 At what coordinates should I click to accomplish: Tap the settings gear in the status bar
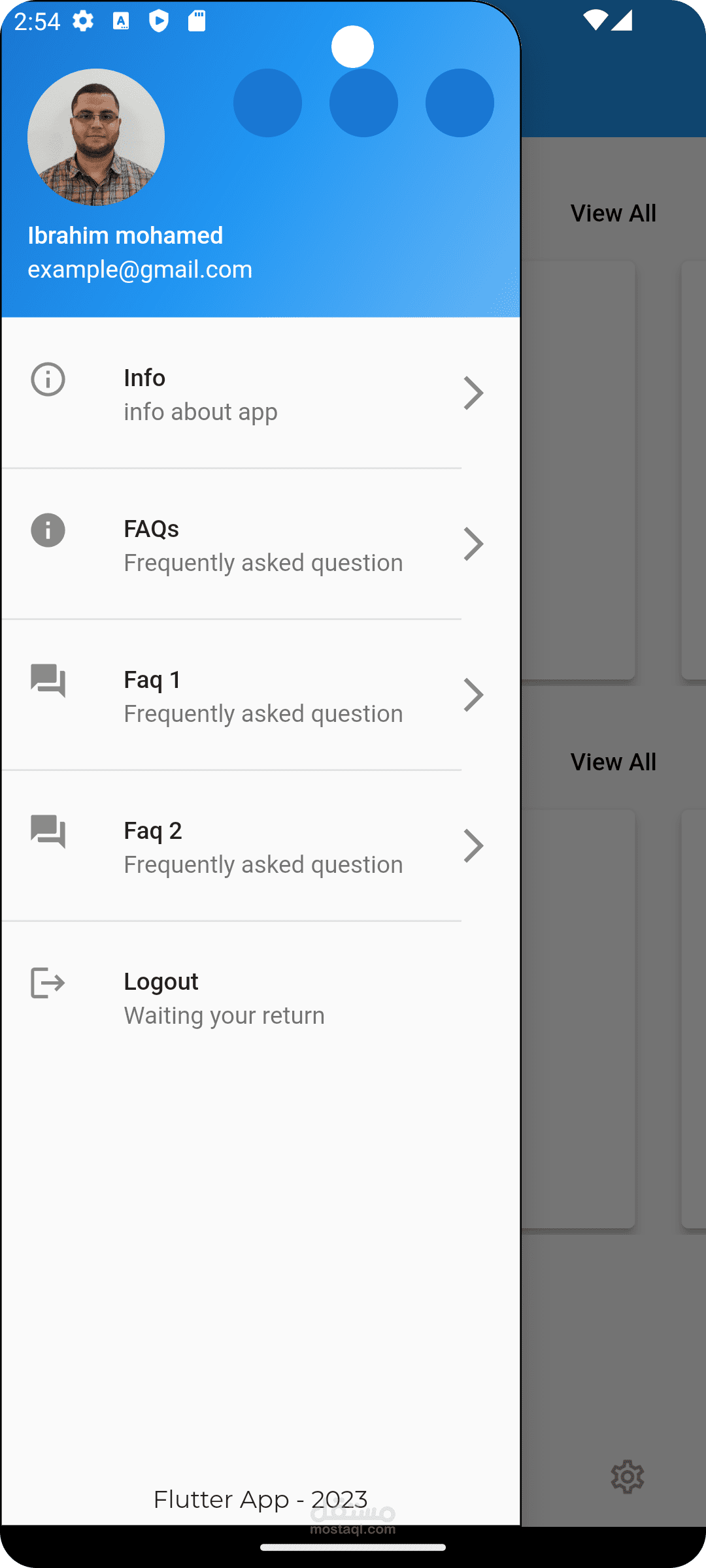tap(83, 21)
